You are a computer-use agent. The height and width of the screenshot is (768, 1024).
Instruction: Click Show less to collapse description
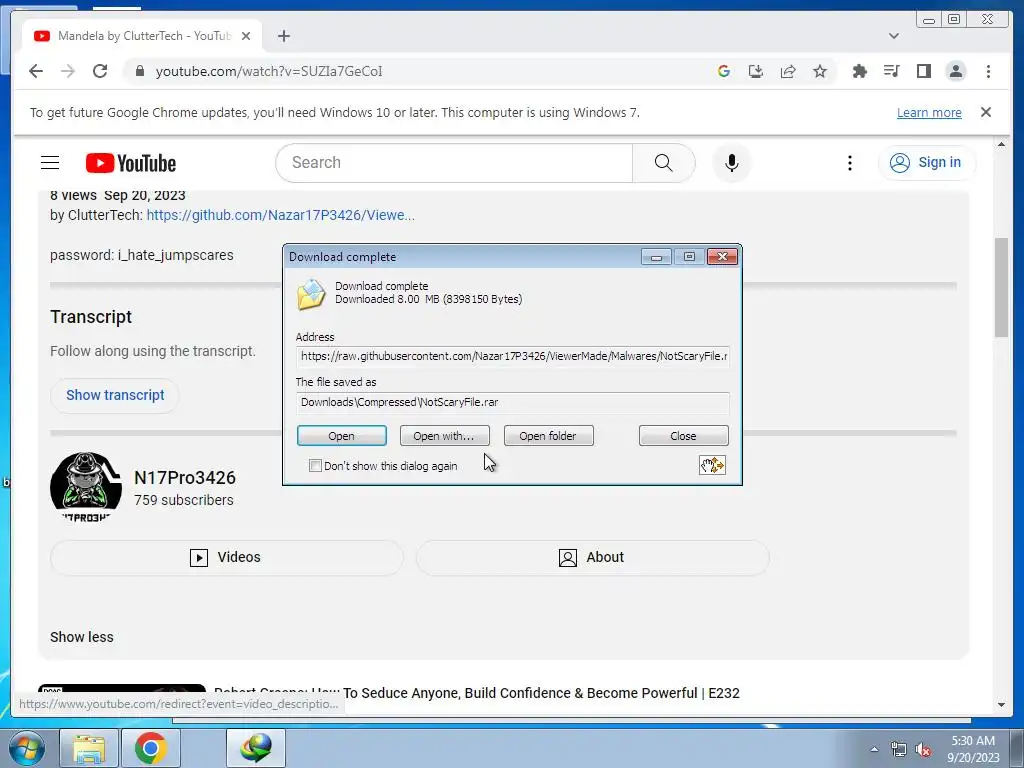[x=82, y=637]
